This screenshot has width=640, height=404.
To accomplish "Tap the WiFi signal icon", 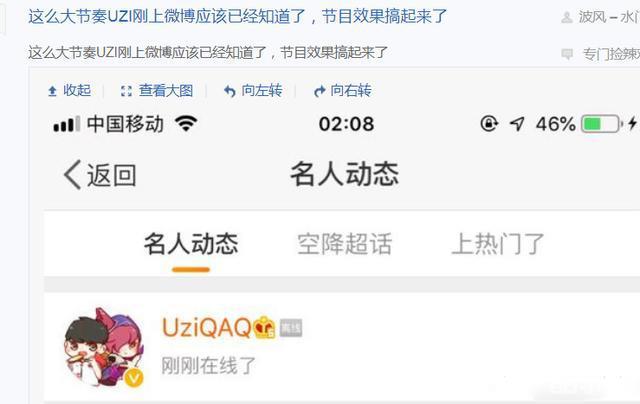I will (186, 123).
